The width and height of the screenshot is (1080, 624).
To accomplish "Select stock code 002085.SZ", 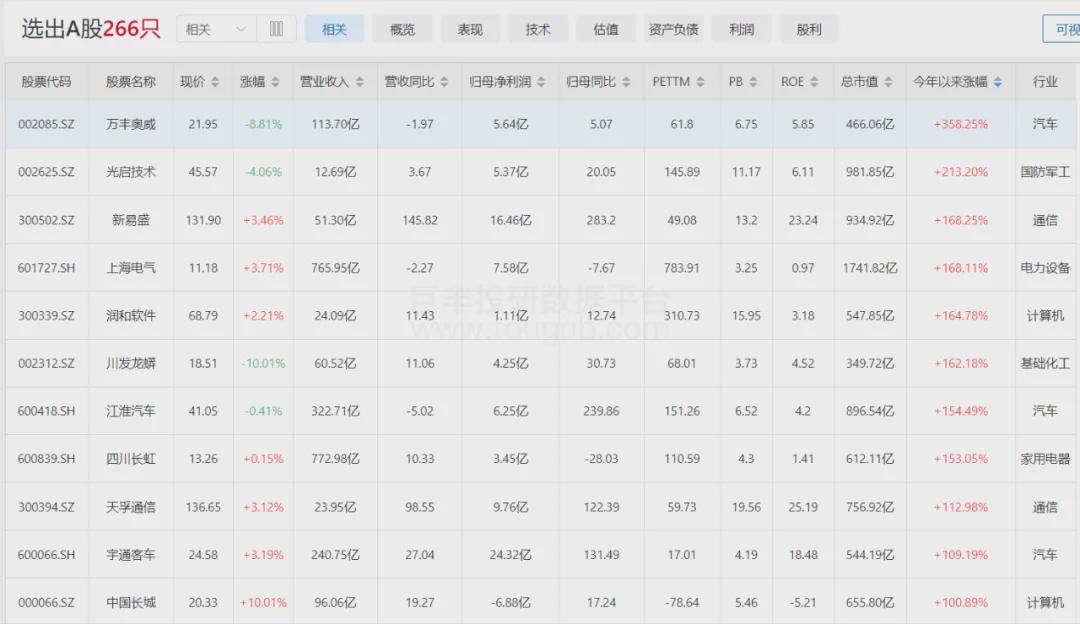I will 46,124.
